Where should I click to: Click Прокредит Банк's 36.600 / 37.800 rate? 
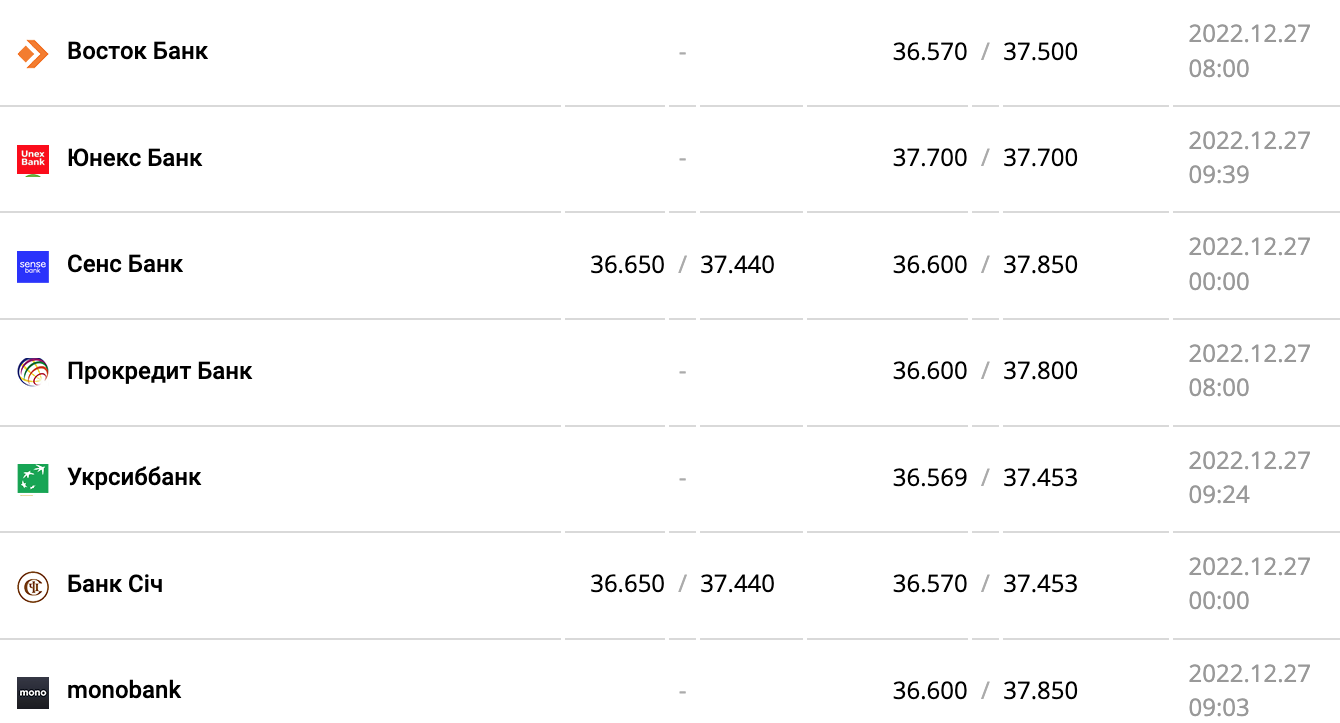pos(985,371)
